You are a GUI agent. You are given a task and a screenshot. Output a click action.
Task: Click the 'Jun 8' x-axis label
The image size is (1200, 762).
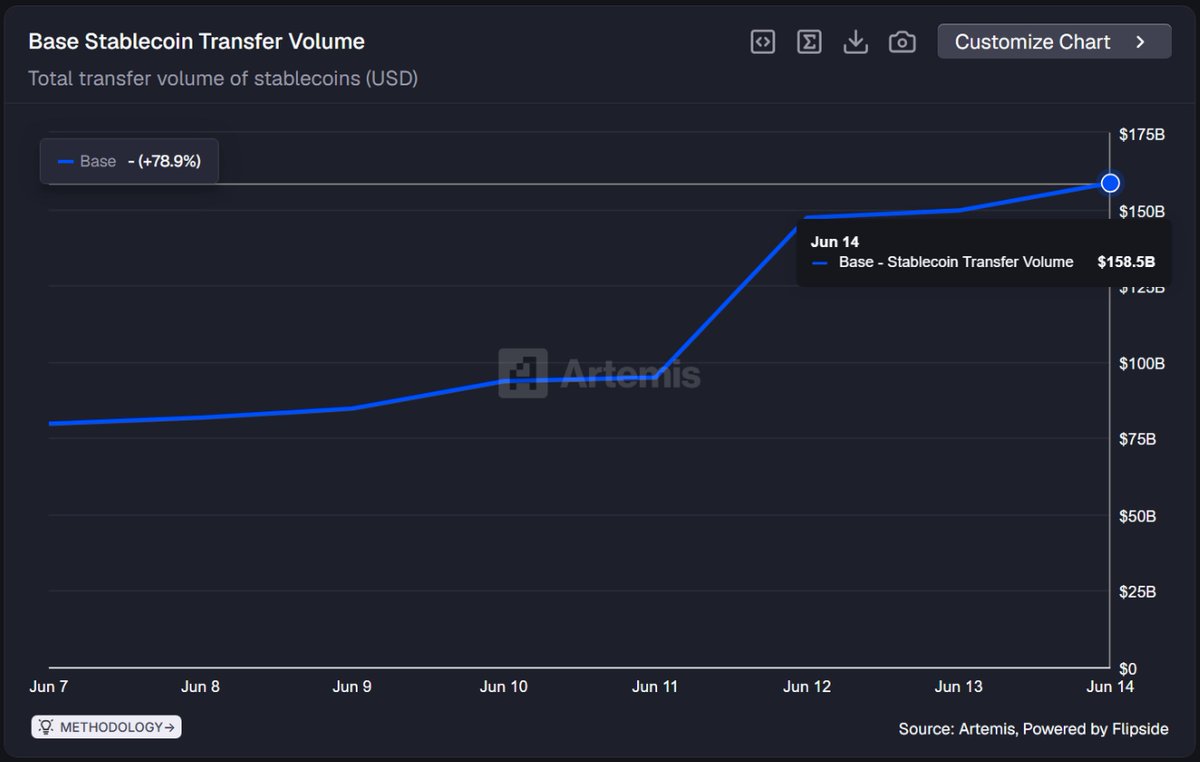(x=201, y=687)
